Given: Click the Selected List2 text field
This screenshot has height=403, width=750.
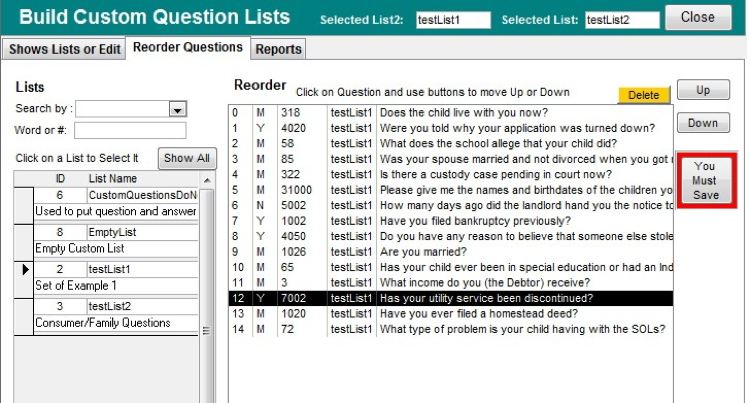Looking at the screenshot, I should [x=453, y=19].
